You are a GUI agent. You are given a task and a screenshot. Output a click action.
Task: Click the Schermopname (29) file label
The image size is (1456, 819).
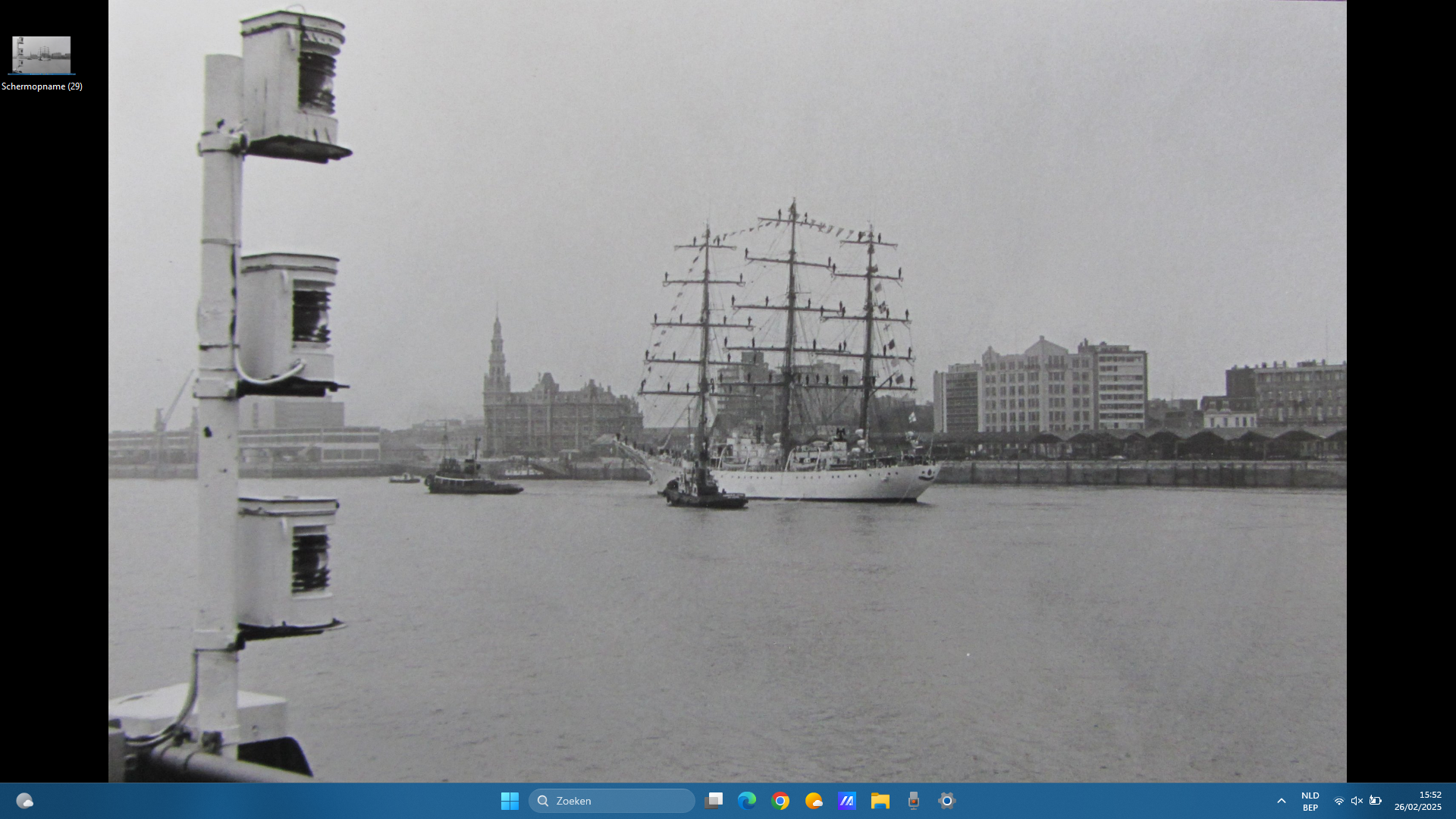(42, 86)
